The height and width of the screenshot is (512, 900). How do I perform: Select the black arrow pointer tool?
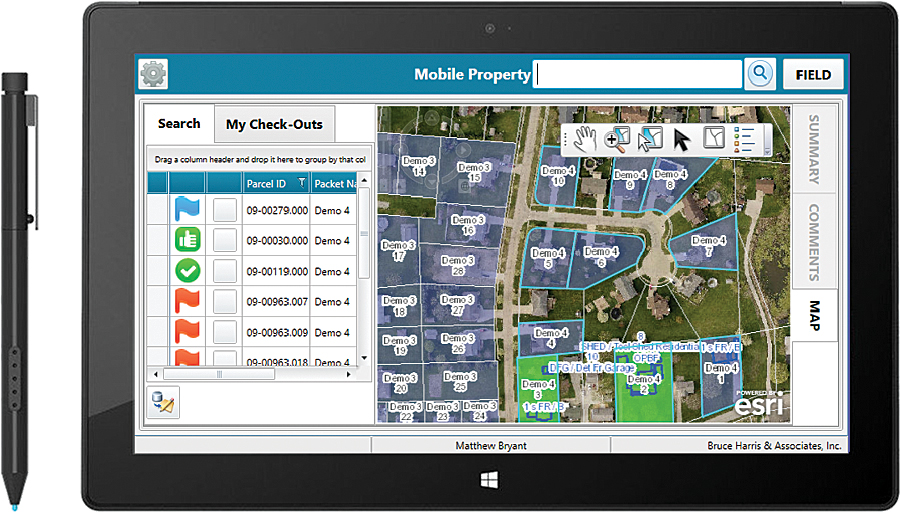pos(682,139)
